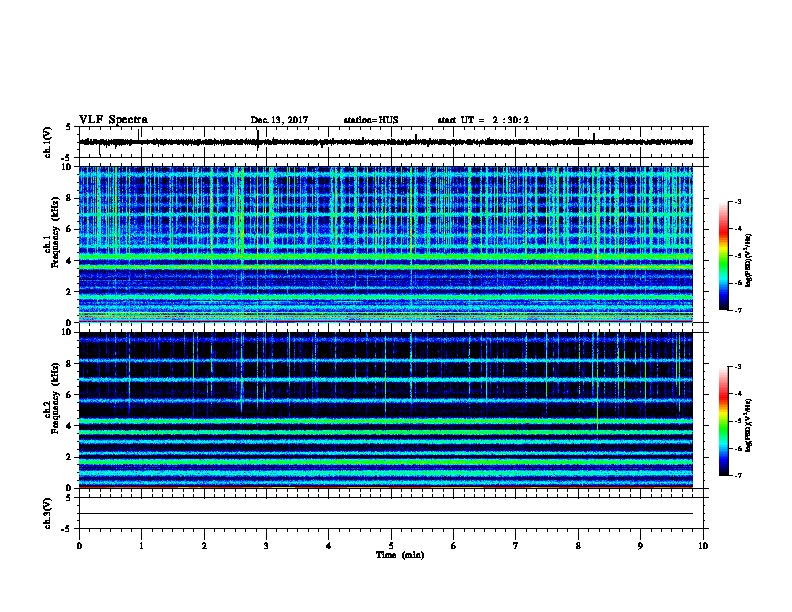Click the date 'Dec. 13, 2017'

(279, 120)
